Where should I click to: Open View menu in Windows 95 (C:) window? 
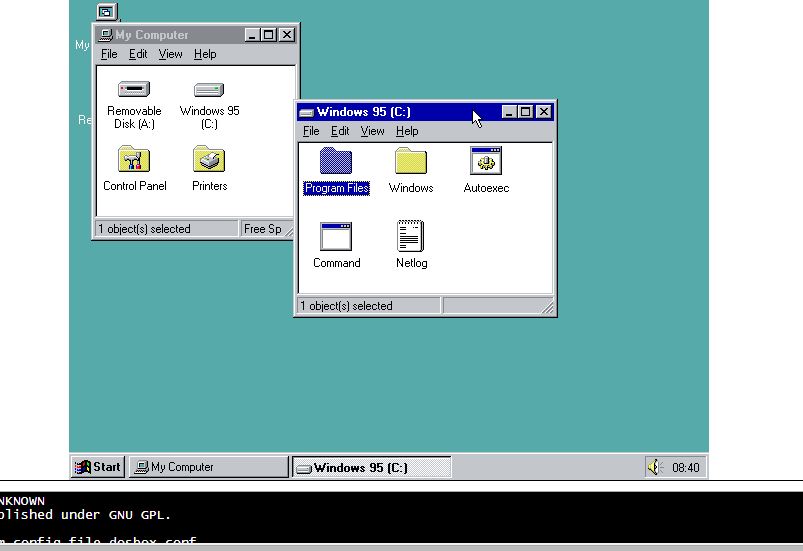pos(372,131)
